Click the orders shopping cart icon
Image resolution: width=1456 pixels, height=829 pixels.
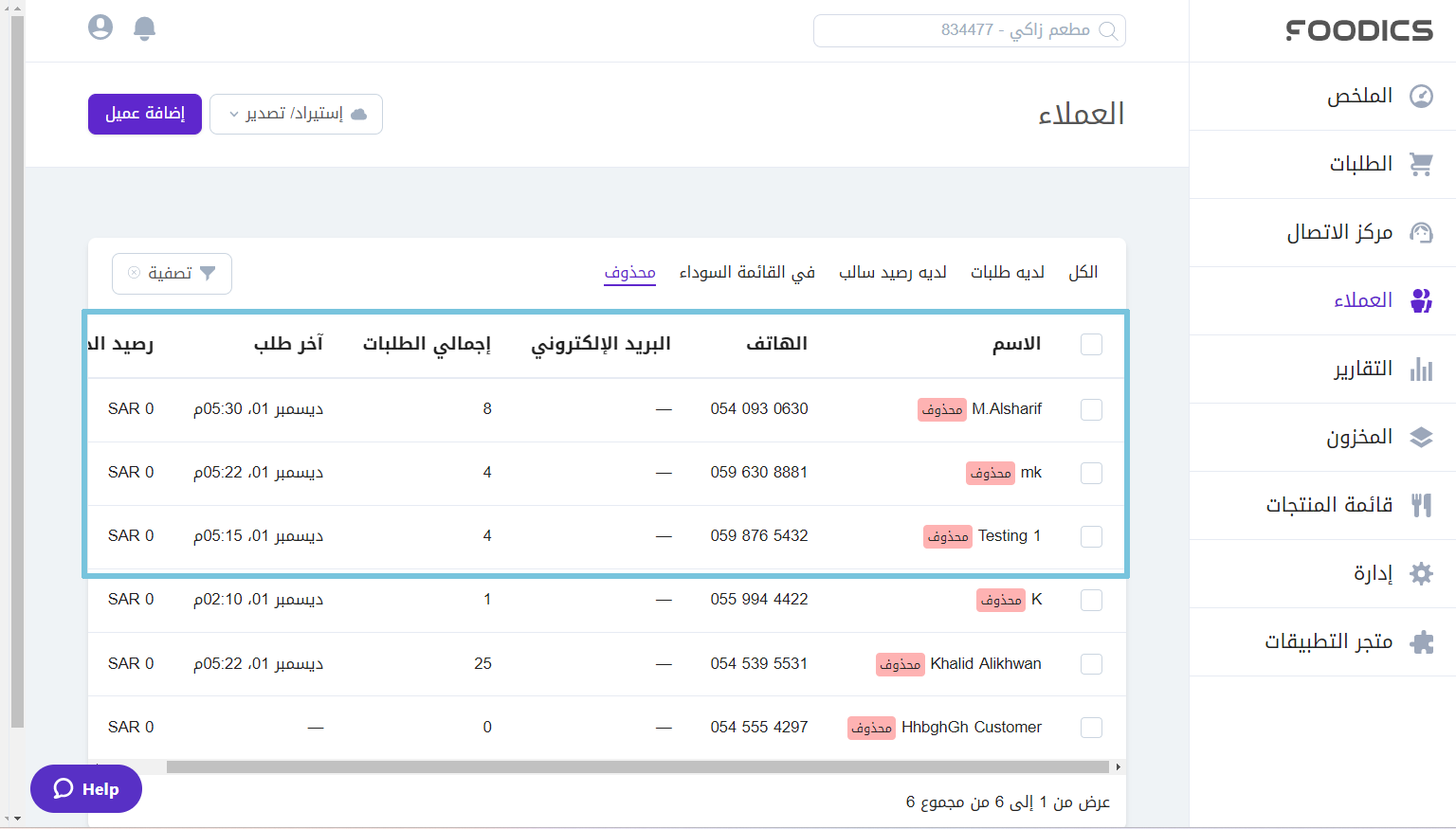pyautogui.click(x=1421, y=164)
